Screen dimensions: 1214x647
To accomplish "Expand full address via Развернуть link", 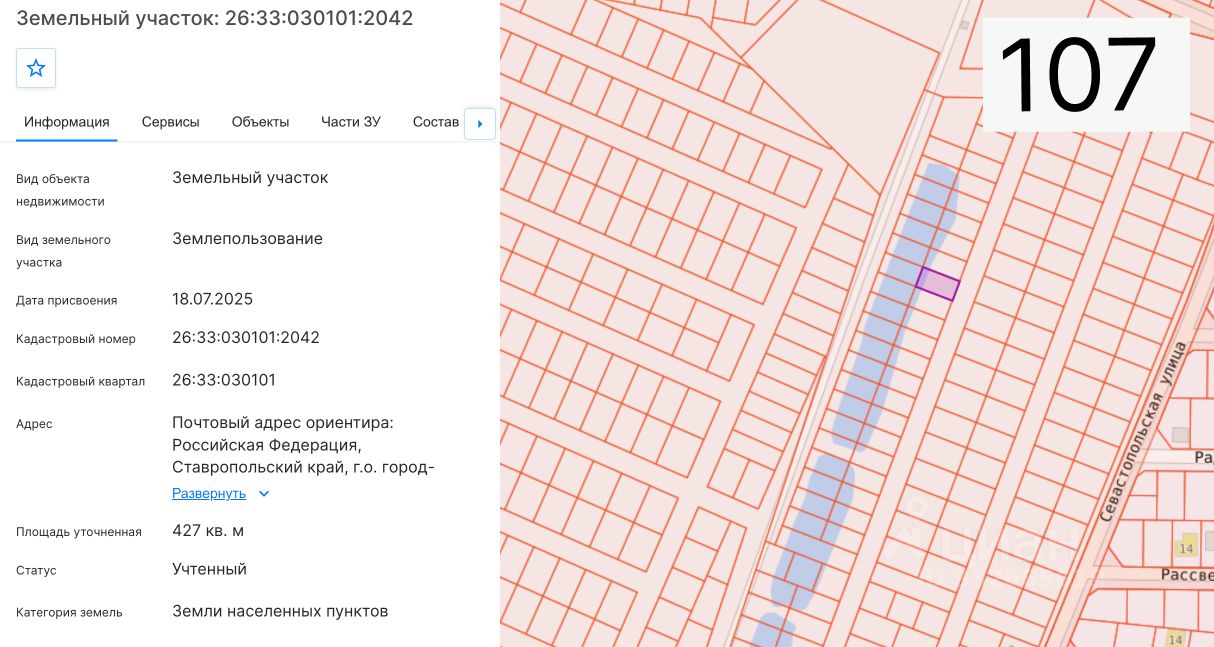I will (x=209, y=493).
